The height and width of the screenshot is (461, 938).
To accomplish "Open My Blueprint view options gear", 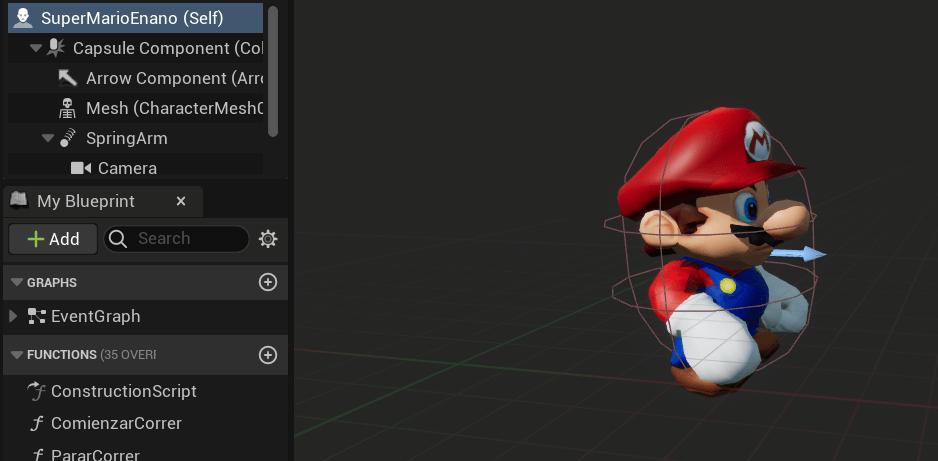I will pos(267,239).
